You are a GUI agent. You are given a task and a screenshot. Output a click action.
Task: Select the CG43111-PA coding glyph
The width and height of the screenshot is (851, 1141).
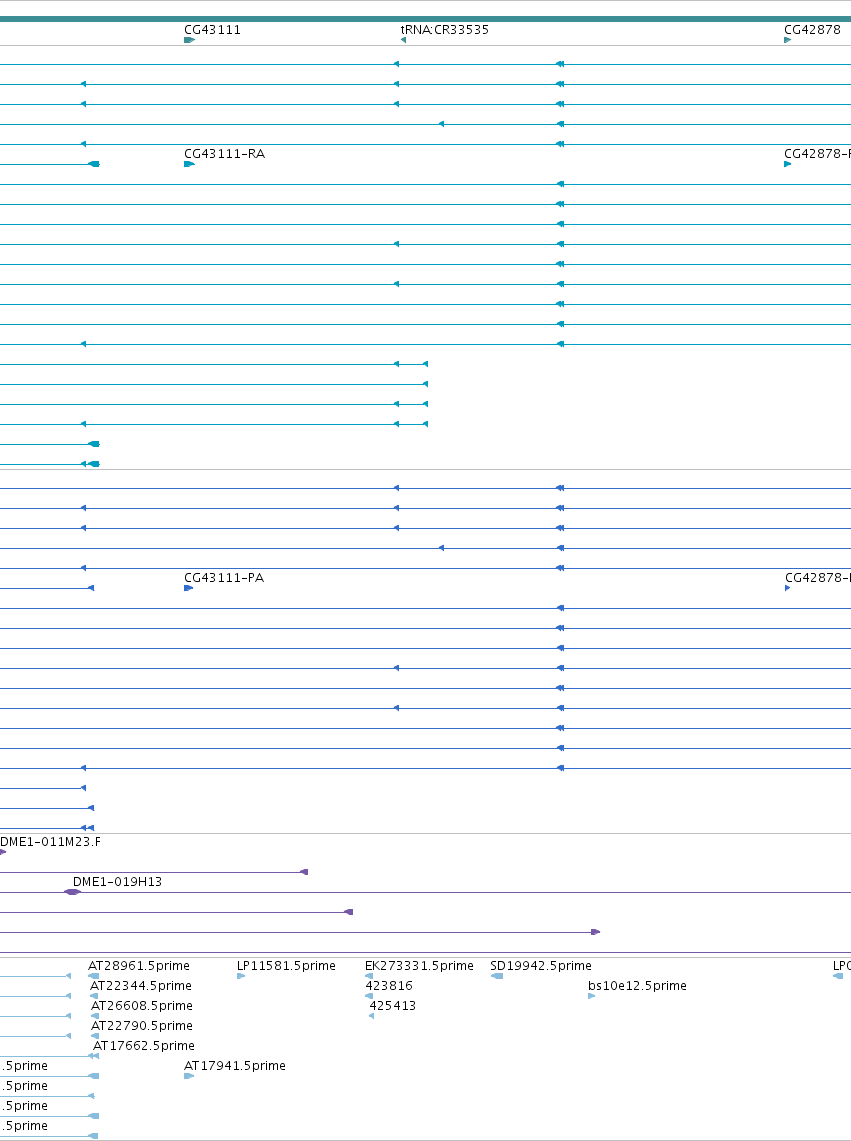pos(189,588)
